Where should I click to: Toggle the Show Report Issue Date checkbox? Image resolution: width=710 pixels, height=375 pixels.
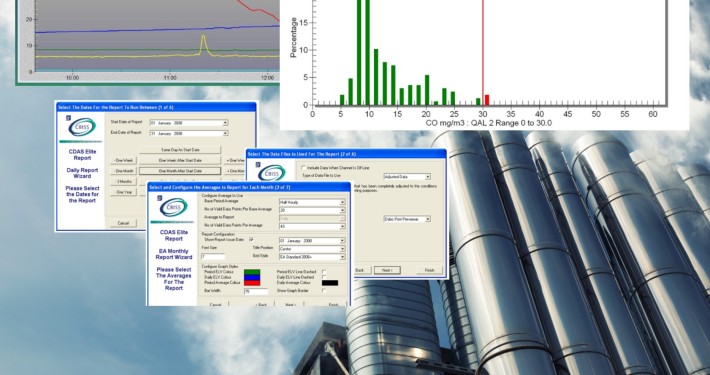coord(251,240)
